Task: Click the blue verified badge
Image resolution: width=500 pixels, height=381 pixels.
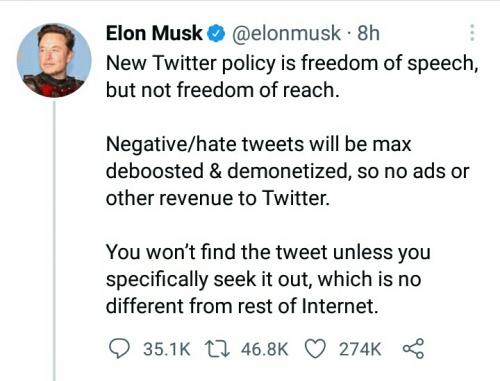Action: (x=216, y=34)
